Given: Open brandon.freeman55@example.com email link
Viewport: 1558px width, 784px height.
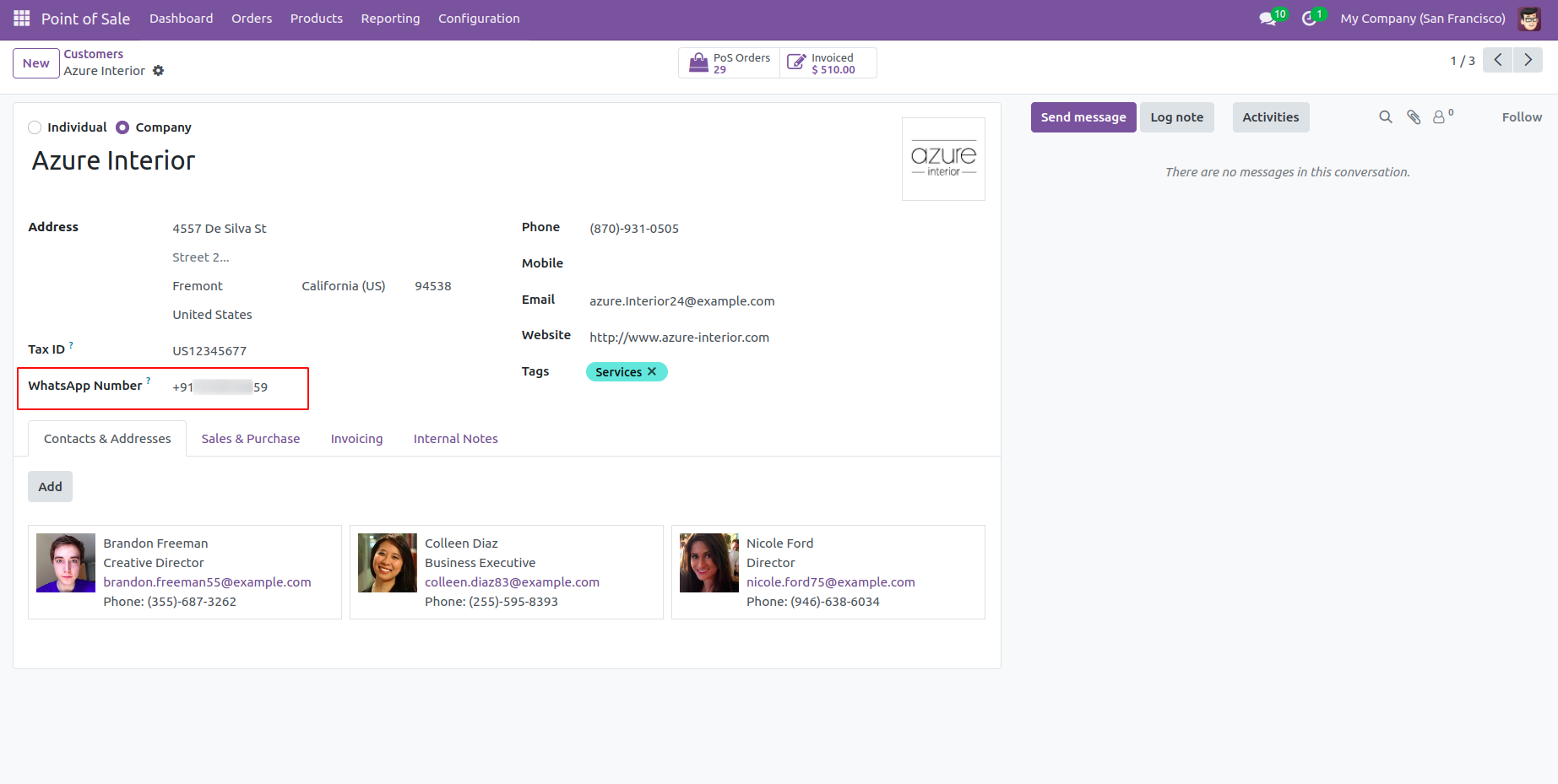Looking at the screenshot, I should tap(208, 582).
